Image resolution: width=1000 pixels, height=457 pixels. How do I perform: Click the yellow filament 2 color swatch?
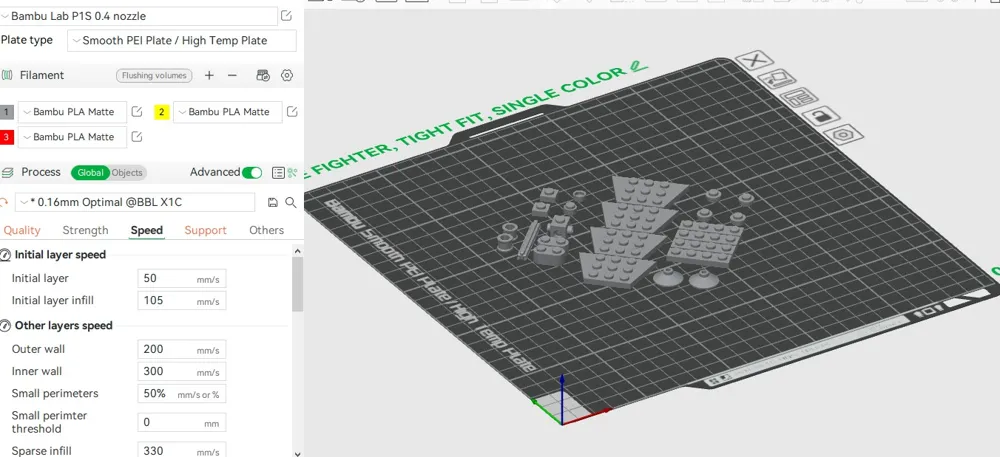click(x=161, y=112)
